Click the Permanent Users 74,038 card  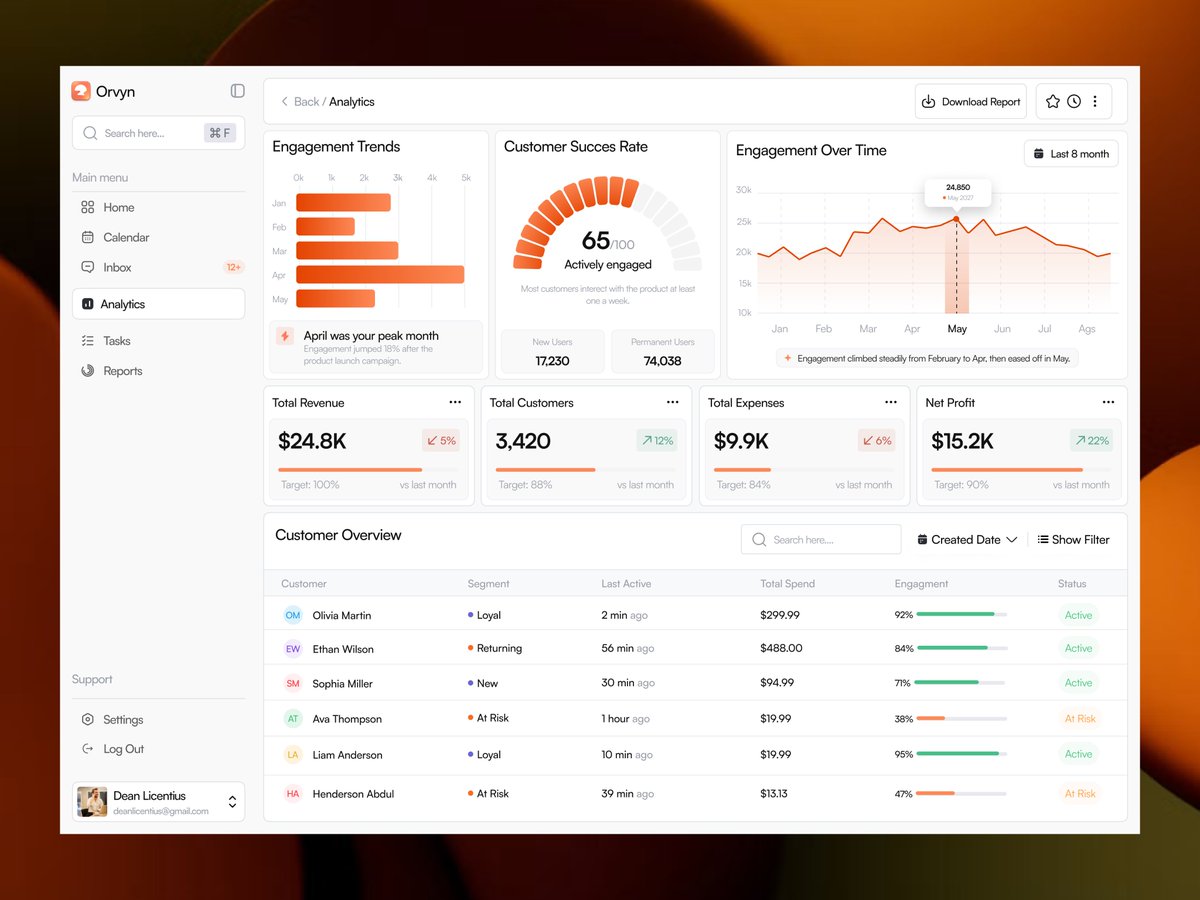[x=663, y=351]
